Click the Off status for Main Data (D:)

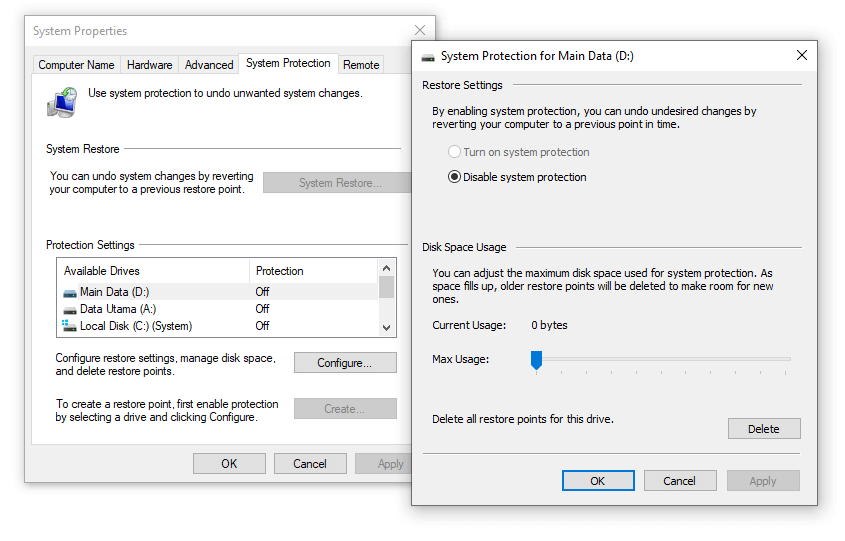pyautogui.click(x=262, y=292)
